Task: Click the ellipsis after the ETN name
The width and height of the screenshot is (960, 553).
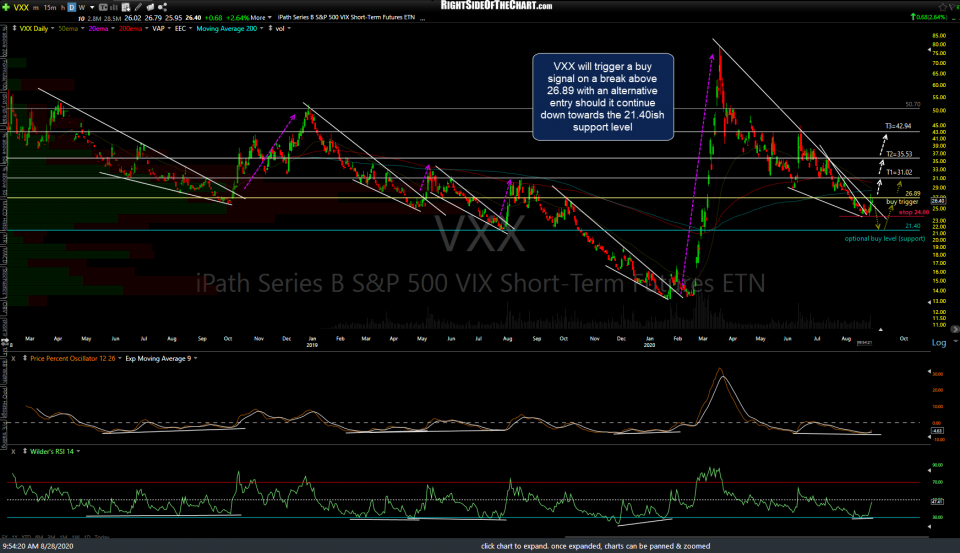Action: click(422, 18)
